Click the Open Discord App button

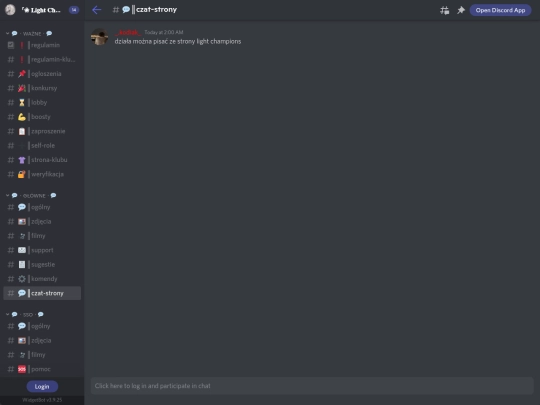500,10
